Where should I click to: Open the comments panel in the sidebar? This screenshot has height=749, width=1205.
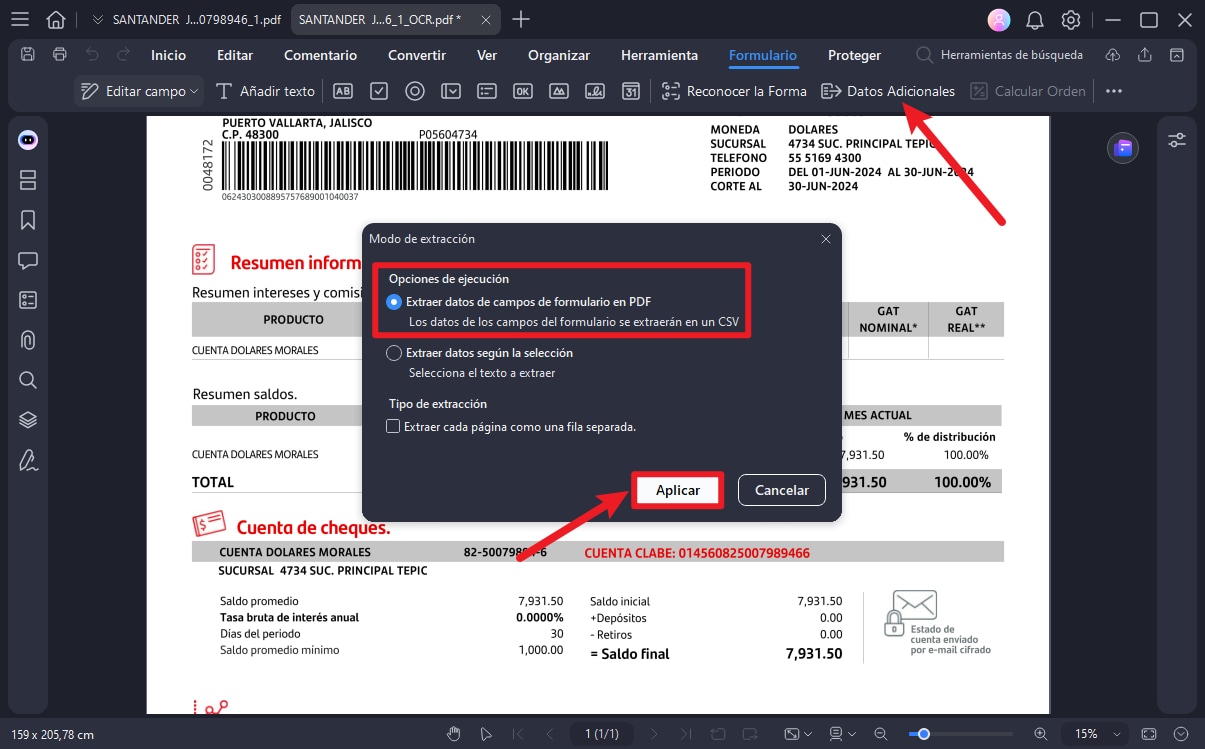click(x=27, y=259)
